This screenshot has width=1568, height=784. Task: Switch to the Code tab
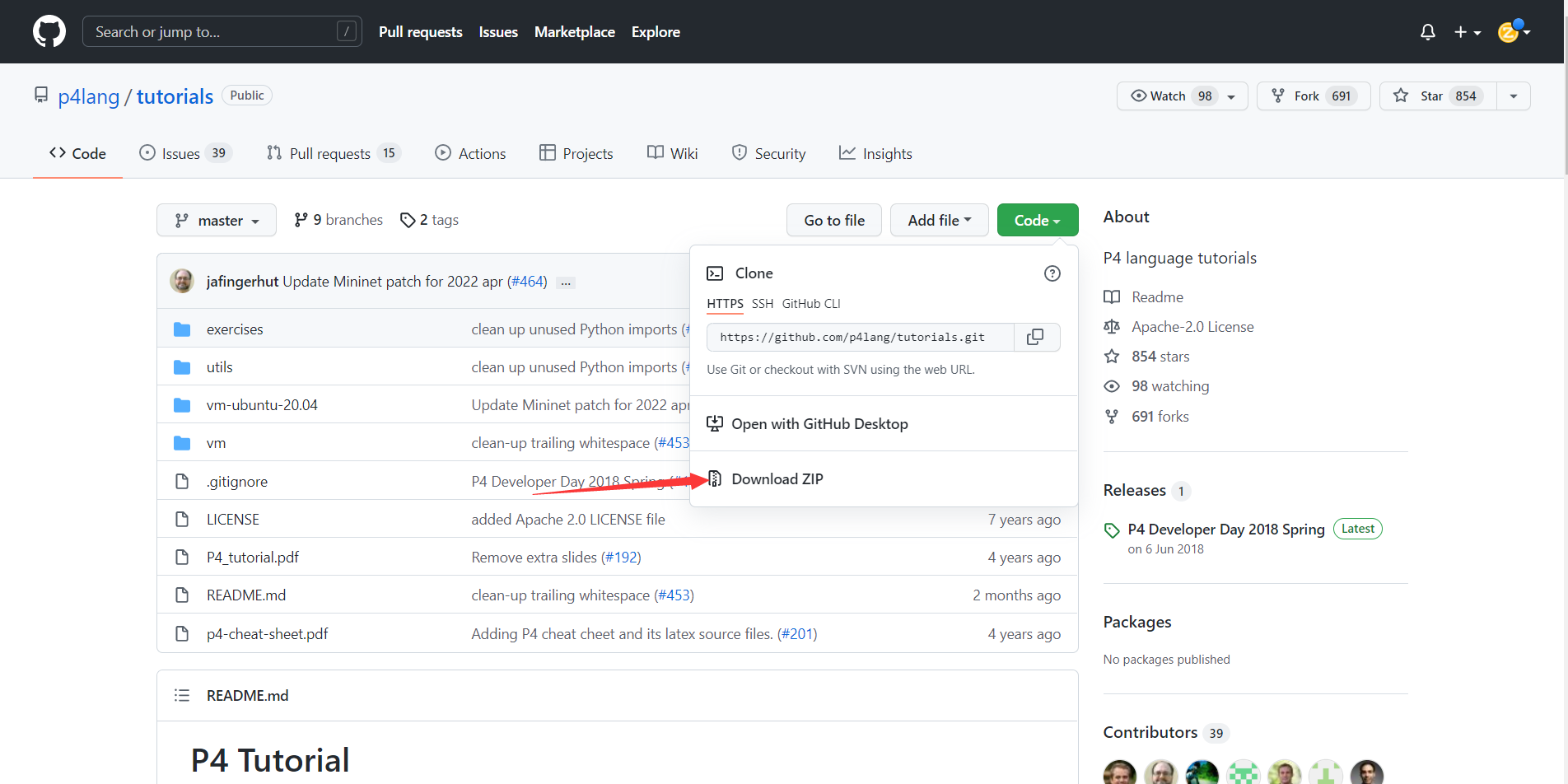77,153
